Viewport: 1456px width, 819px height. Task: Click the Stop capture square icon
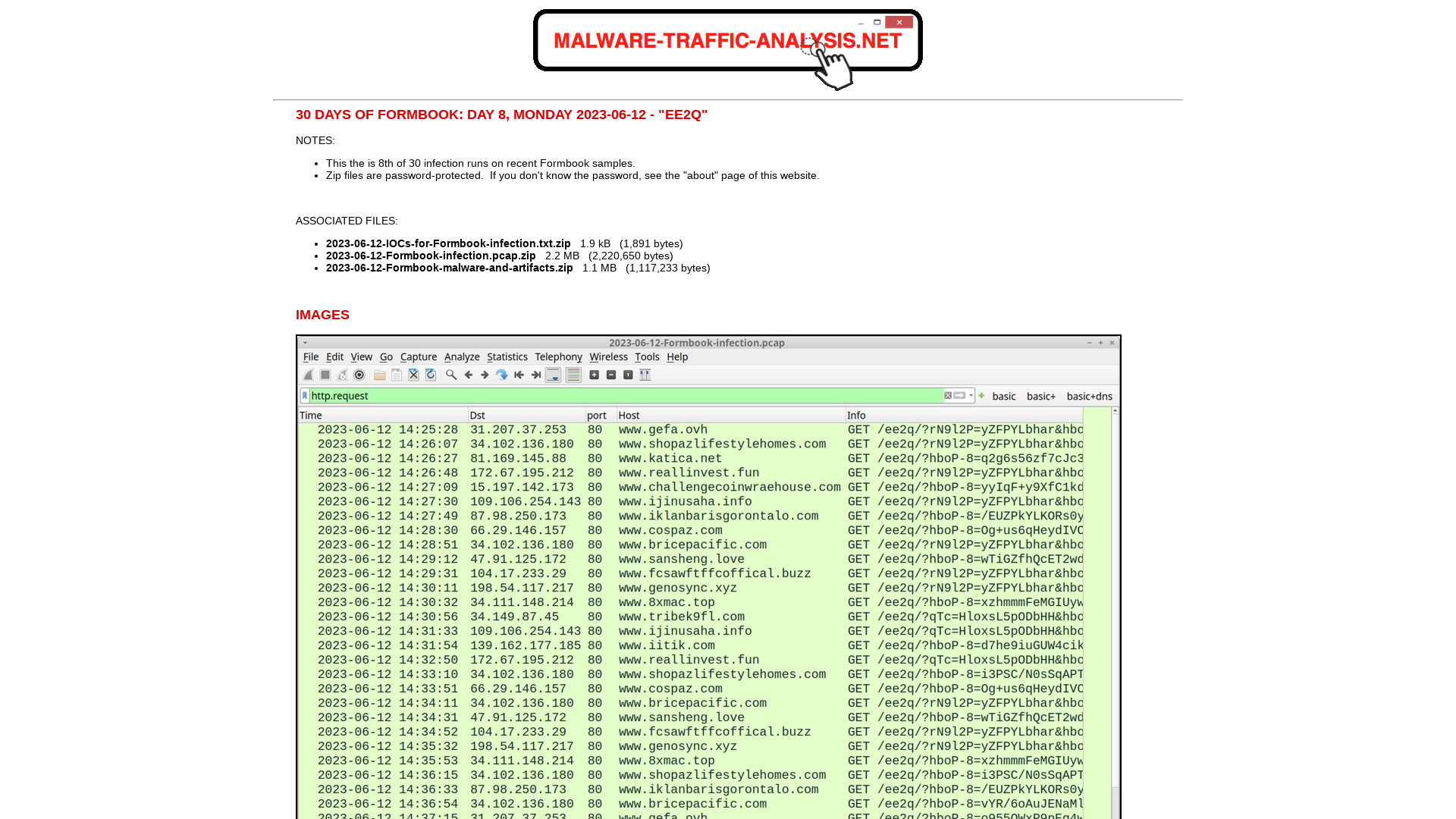[325, 375]
